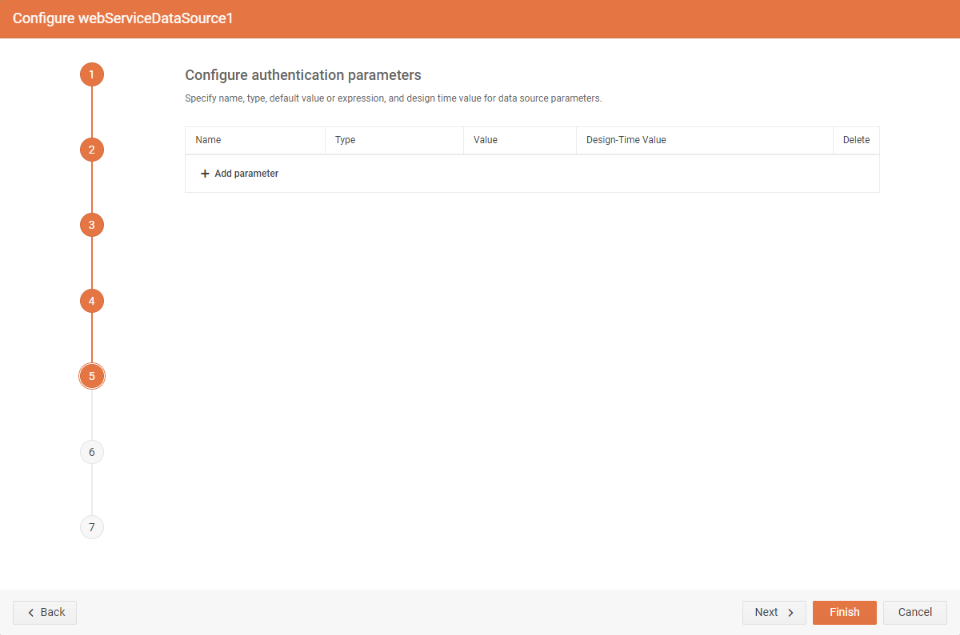Select wizard step 2 circle
Viewport: 960px width, 635px height.
[x=91, y=149]
